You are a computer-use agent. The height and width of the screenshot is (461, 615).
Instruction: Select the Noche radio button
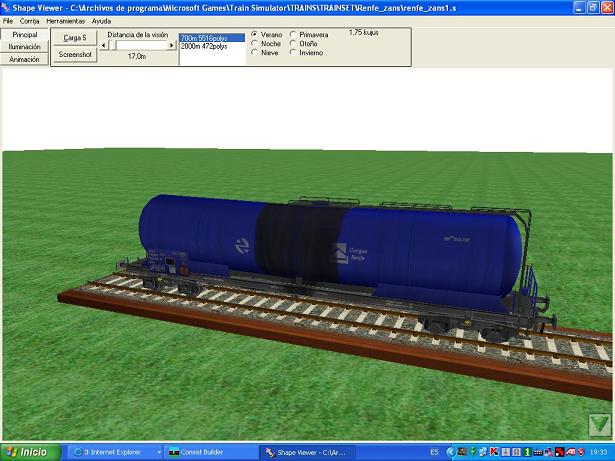pos(253,43)
